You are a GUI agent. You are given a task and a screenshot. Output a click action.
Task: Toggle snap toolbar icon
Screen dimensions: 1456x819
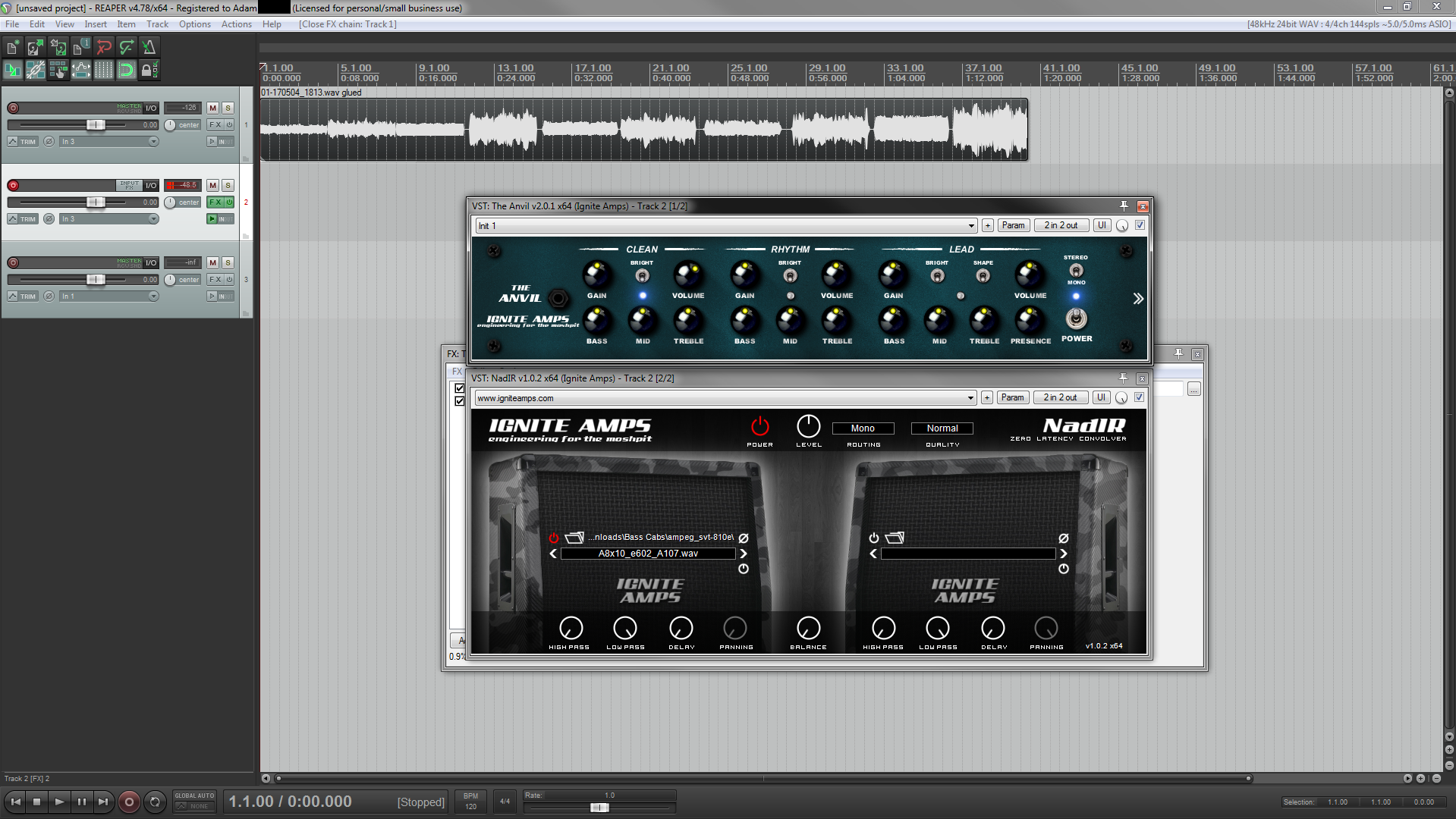tap(126, 70)
